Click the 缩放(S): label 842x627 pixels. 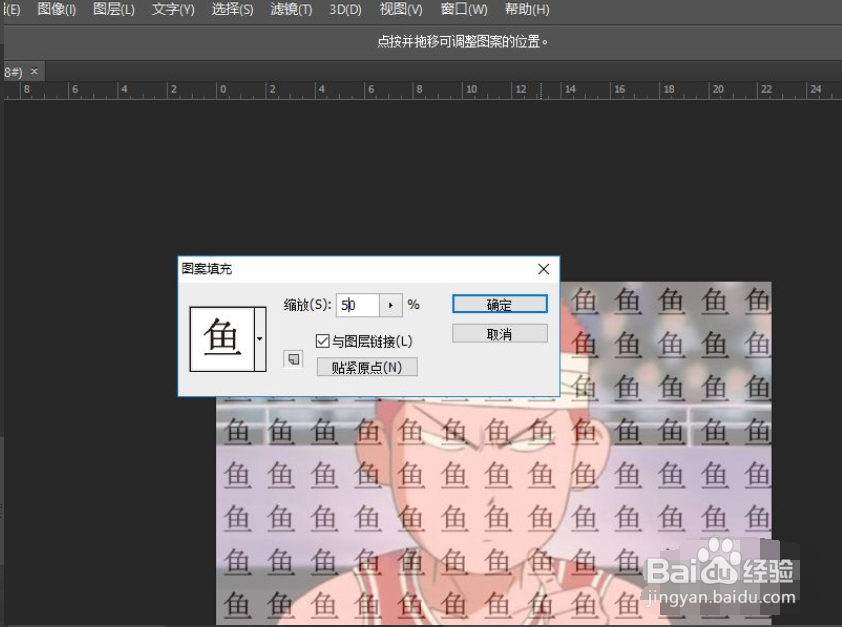[307, 305]
